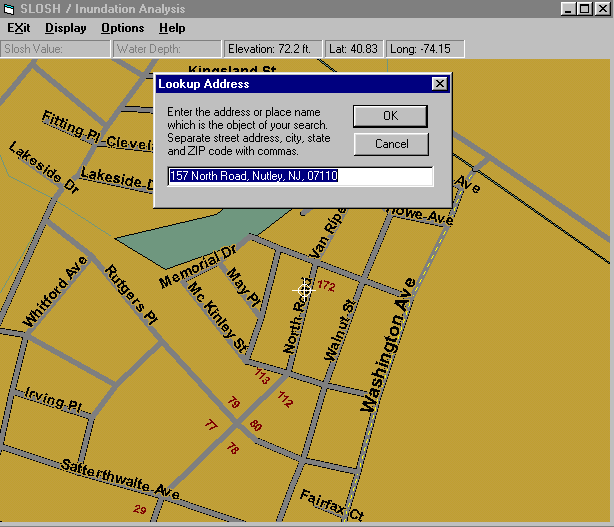Close the Lookup Address dialog with X
This screenshot has height=527, width=614.
pos(439,84)
